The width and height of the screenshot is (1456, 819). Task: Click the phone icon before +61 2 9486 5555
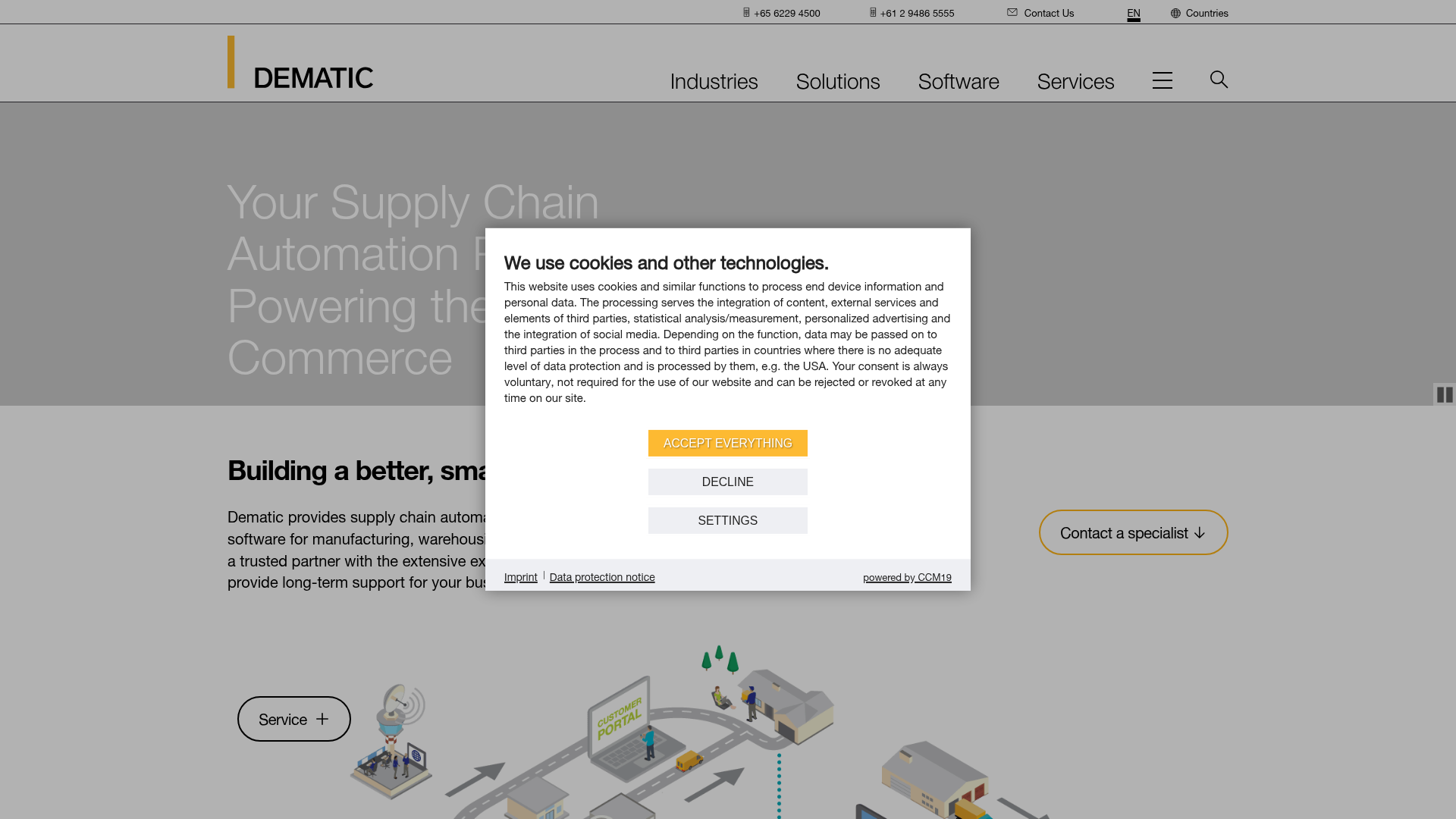(x=872, y=12)
